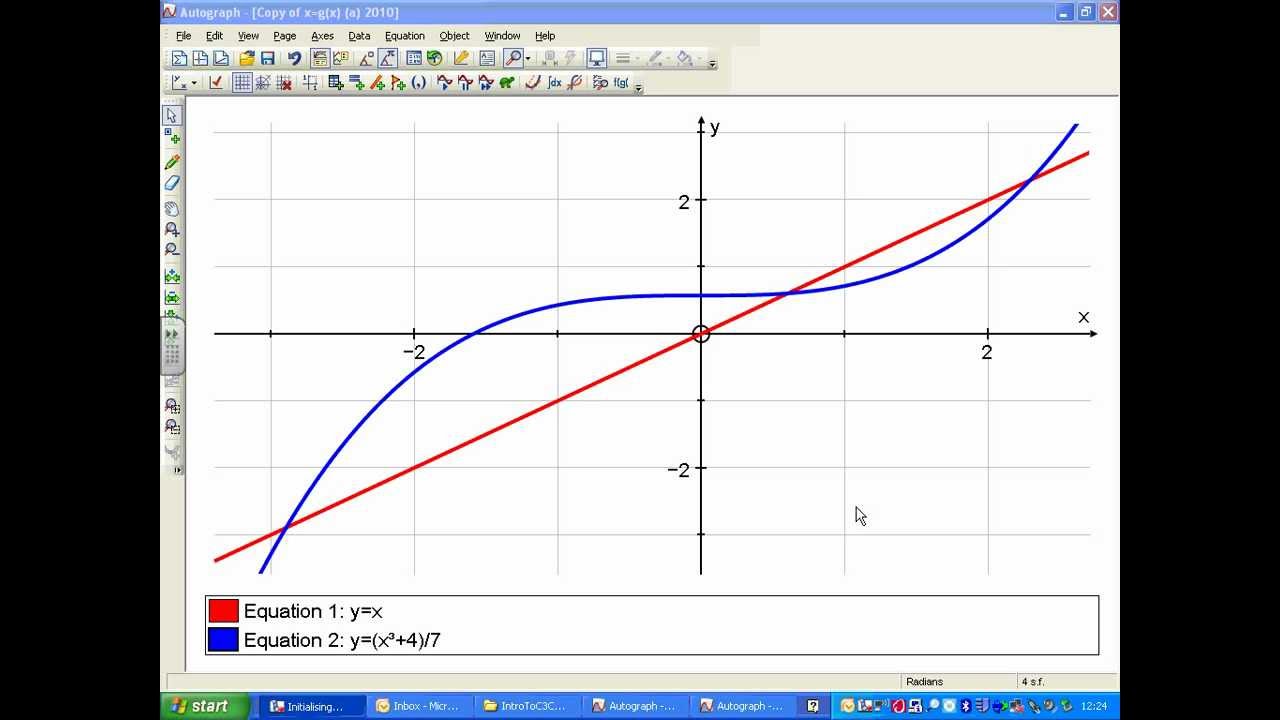Click the Enter Shape icon with plus

398,83
